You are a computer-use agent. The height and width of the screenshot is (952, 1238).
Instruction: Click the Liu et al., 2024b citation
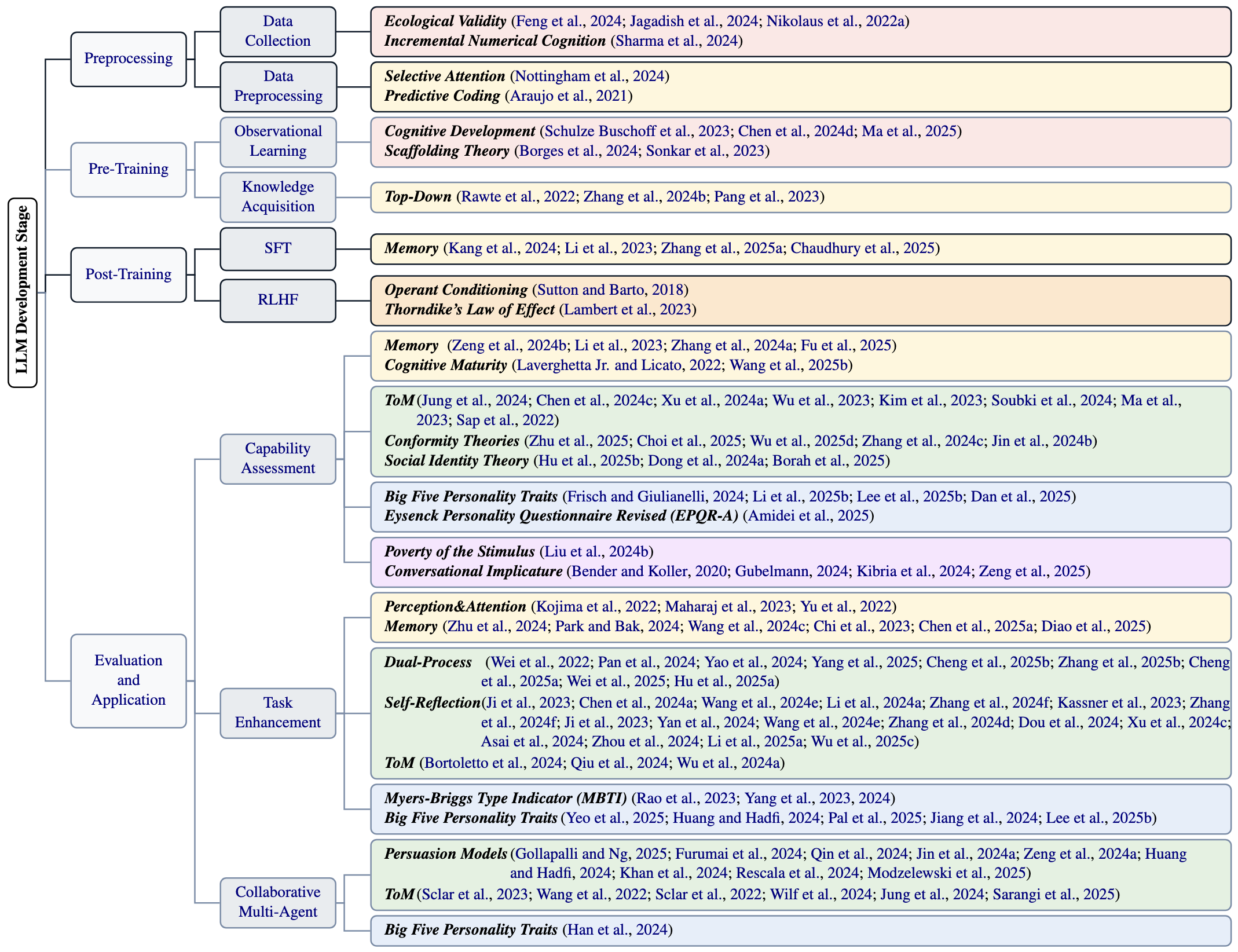coord(596,552)
